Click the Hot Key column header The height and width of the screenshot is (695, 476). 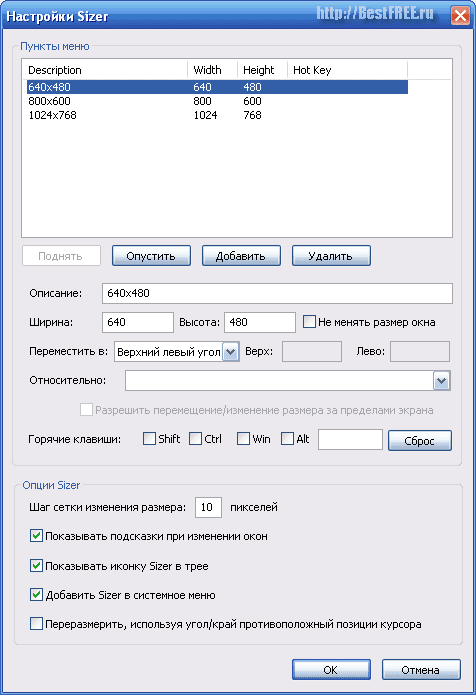347,70
